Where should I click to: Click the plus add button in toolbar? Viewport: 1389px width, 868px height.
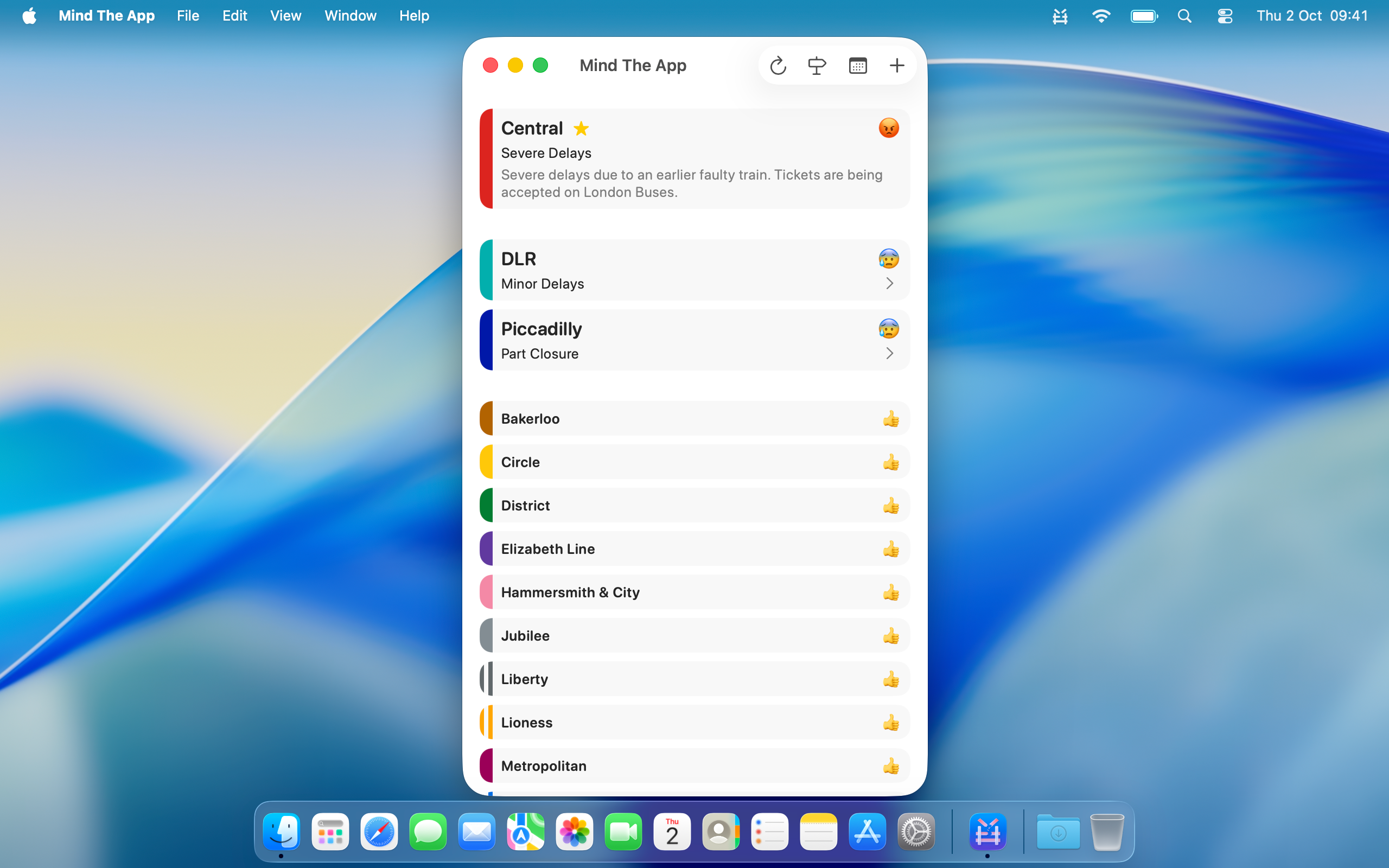pos(896,66)
